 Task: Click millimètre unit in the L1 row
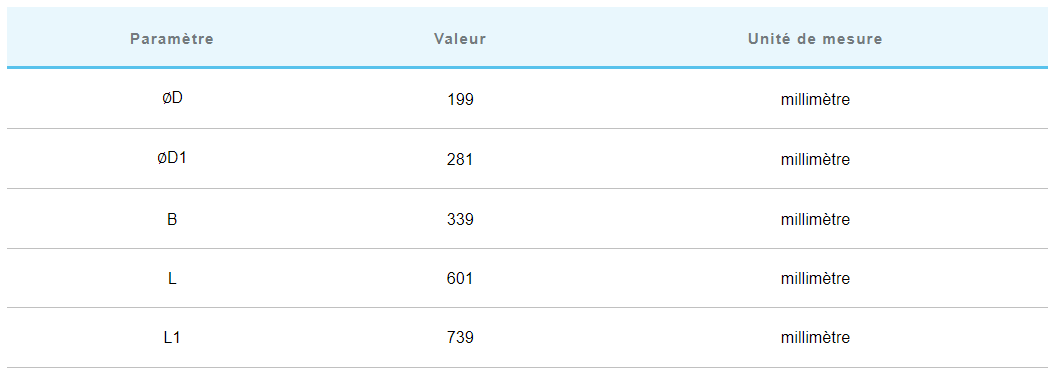tap(815, 337)
